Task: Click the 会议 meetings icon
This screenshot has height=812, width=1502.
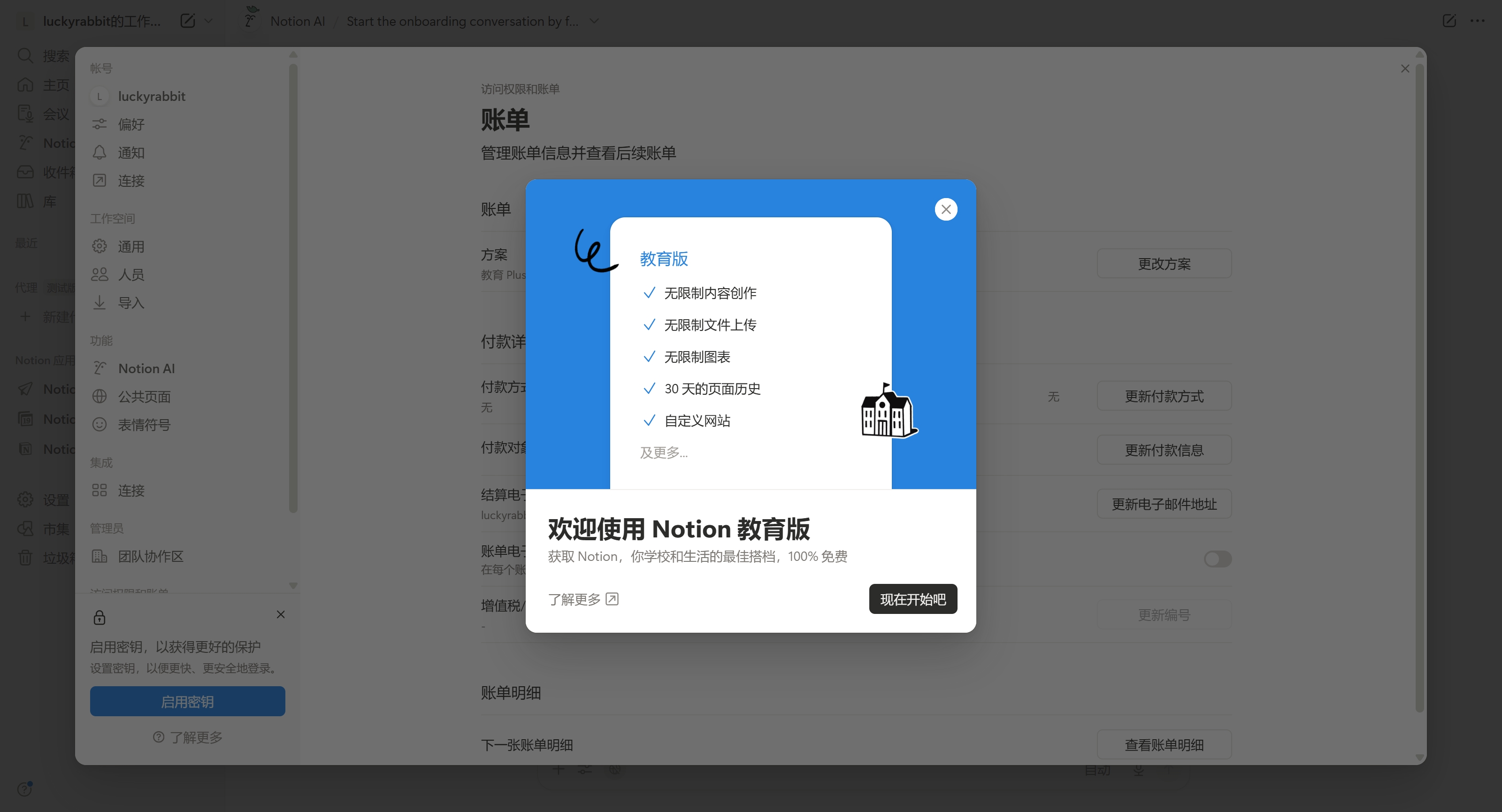Action: click(x=25, y=113)
